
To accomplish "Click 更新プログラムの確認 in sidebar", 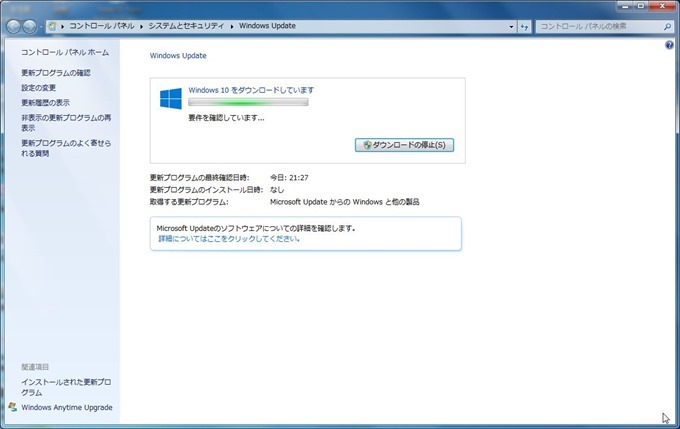I will 56,72.
